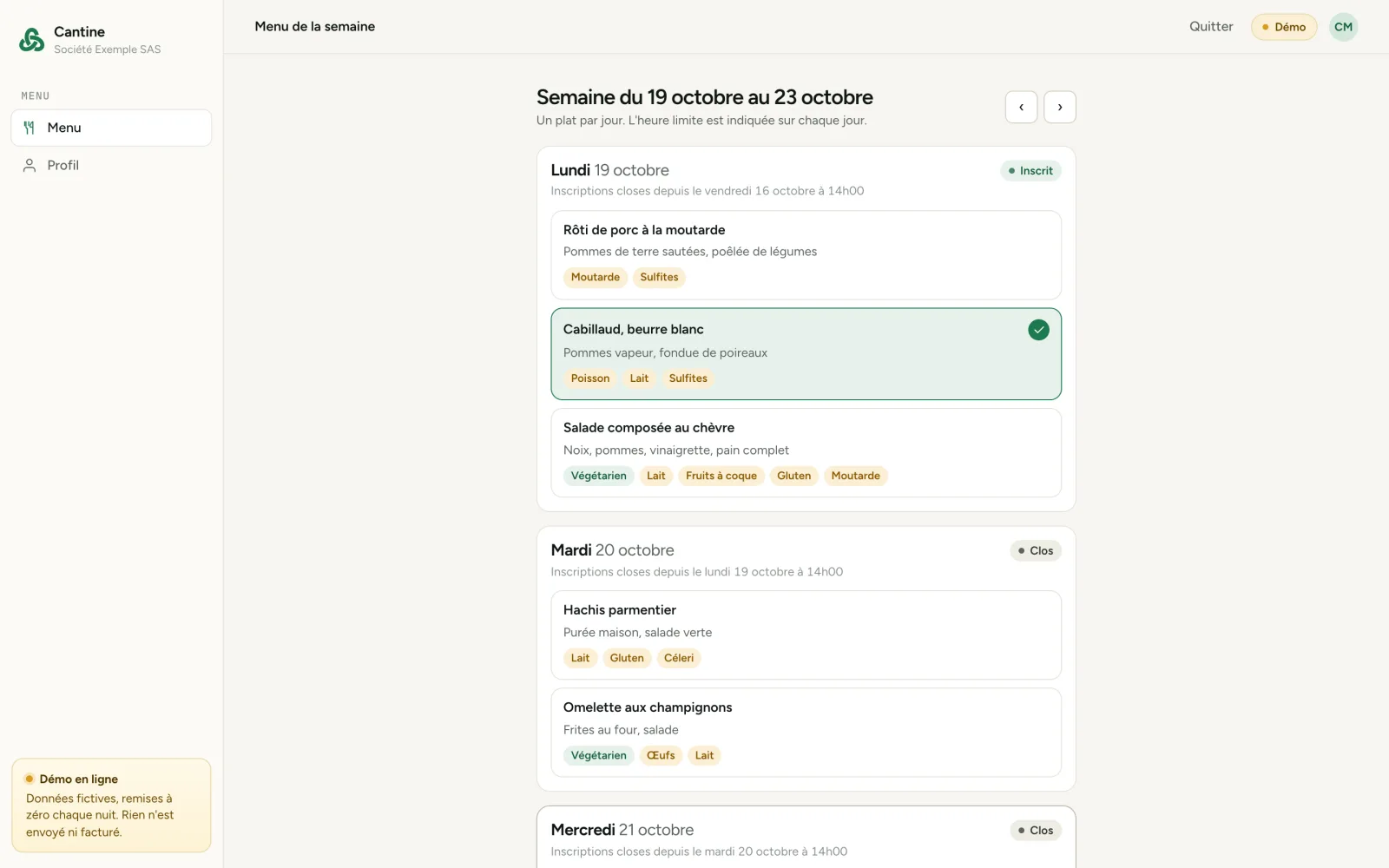Click the Céleri allergen tag
The width and height of the screenshot is (1389, 868).
click(x=679, y=658)
